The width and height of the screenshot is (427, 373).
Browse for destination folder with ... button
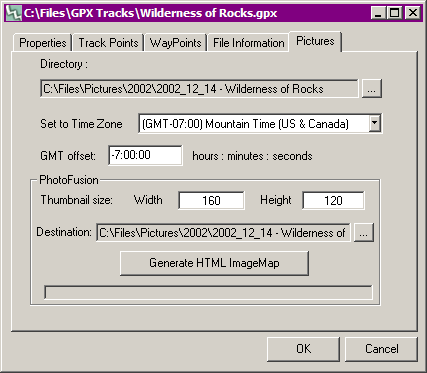click(x=363, y=232)
